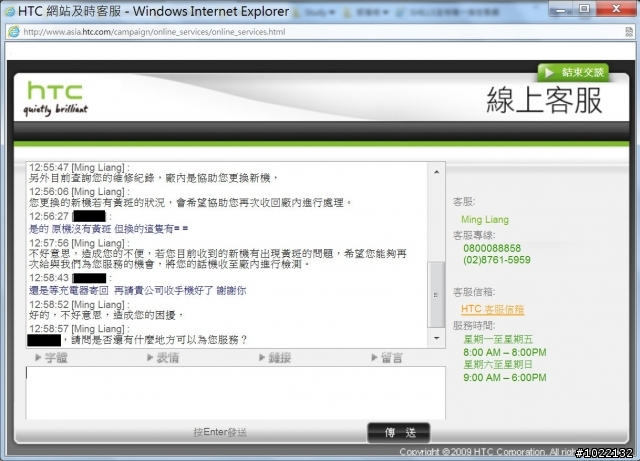Image resolution: width=640 pixels, height=461 pixels.
Task: Click the 結束交談 end chat button
Action: coord(573,73)
